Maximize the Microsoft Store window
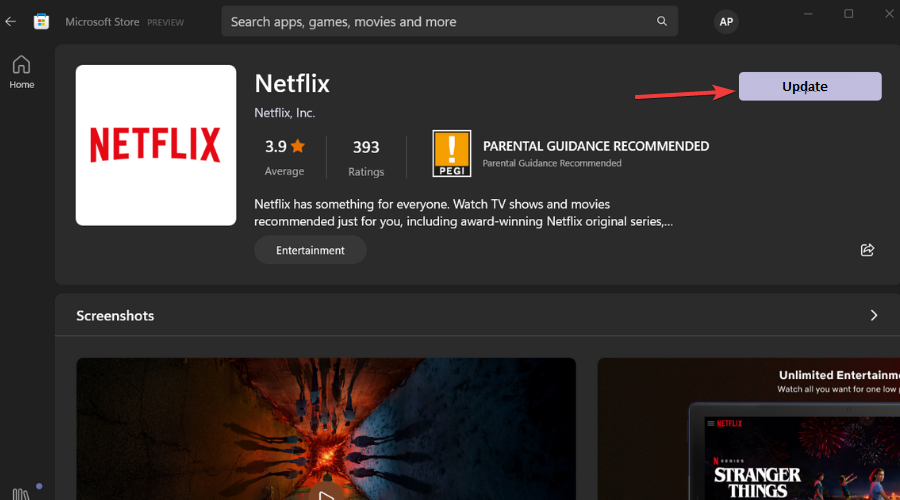Viewport: 900px width, 500px height. (x=848, y=14)
